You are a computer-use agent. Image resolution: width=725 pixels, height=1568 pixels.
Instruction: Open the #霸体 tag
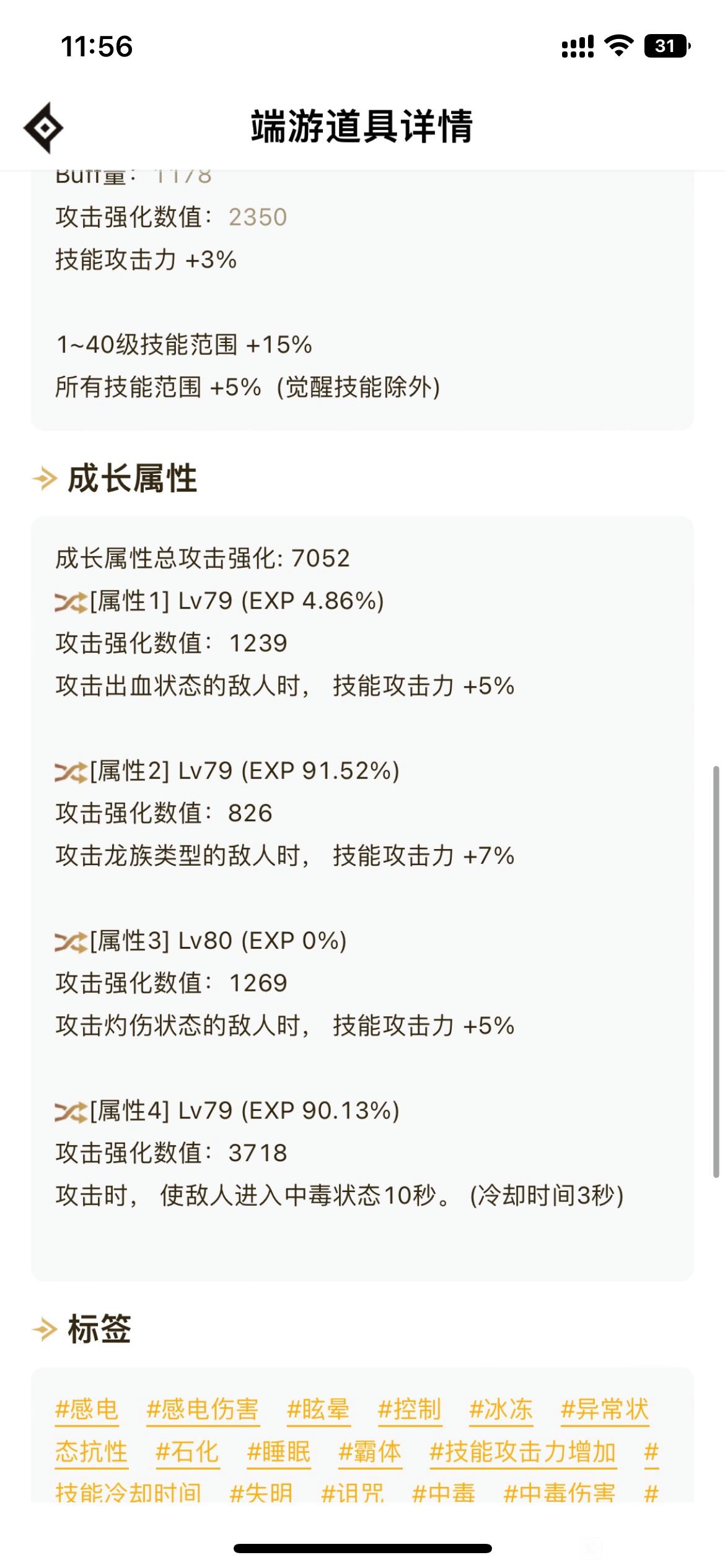pos(370,1452)
